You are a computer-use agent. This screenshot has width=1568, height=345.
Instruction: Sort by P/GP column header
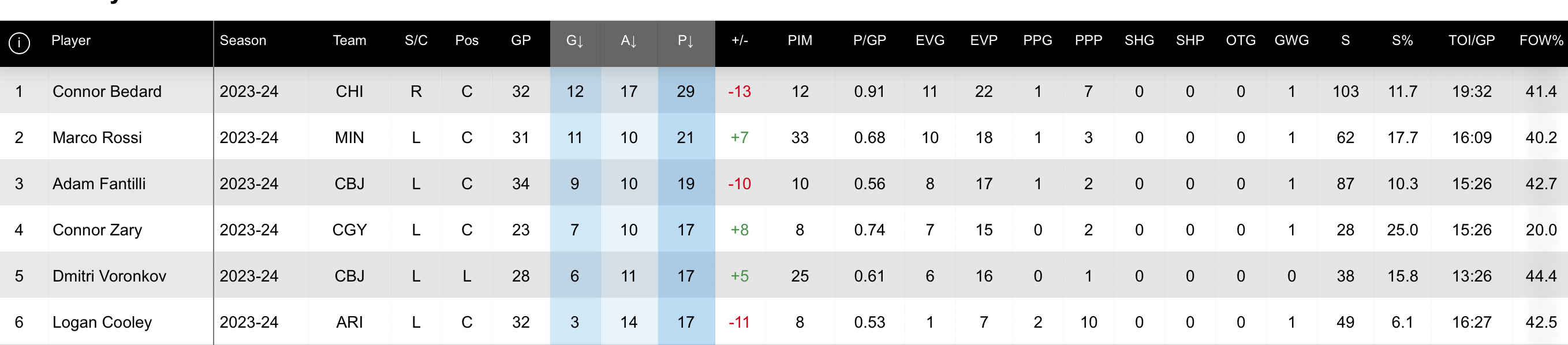point(869,40)
